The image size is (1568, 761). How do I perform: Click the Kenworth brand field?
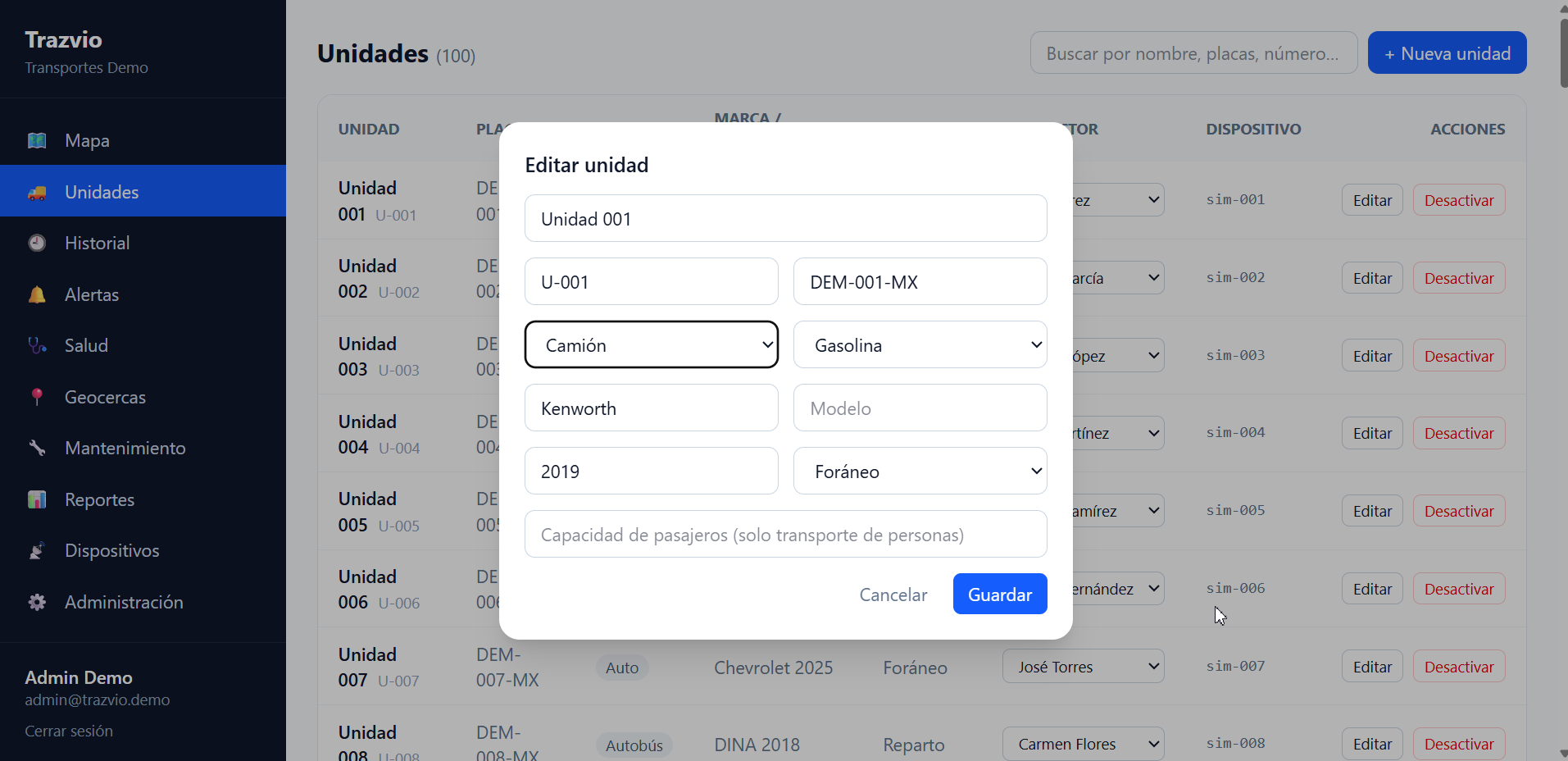(652, 408)
